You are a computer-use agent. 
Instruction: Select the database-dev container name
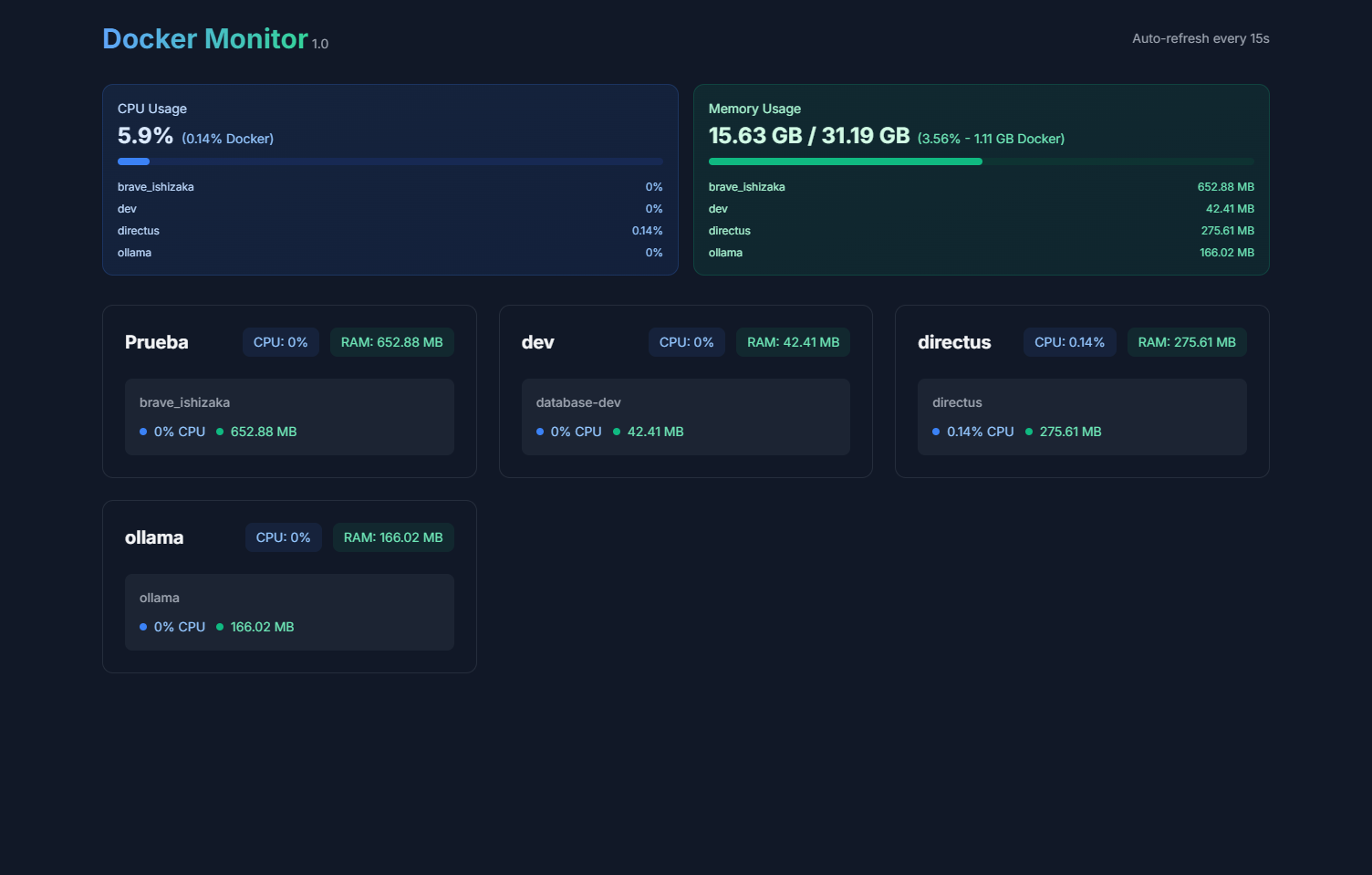(x=578, y=402)
